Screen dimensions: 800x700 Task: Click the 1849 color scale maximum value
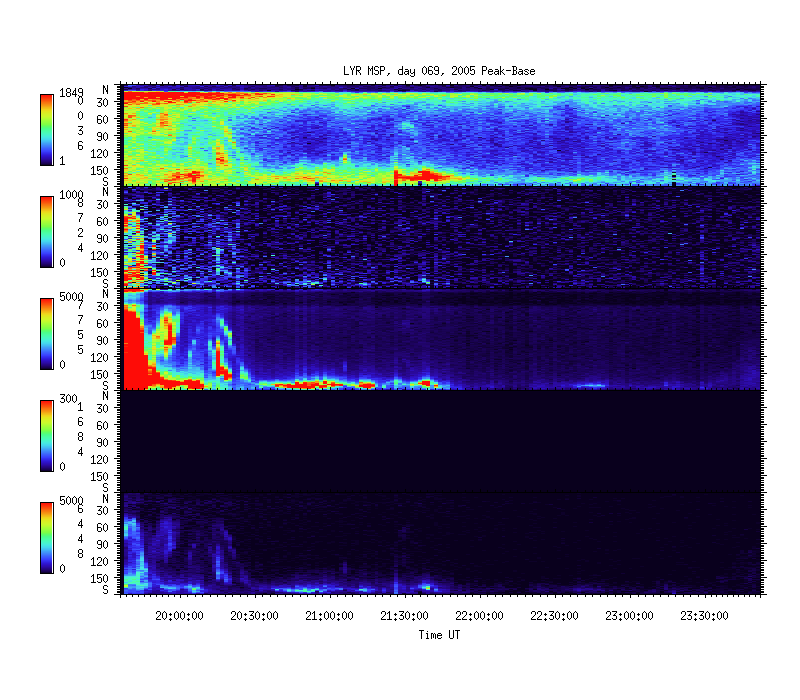pyautogui.click(x=71, y=92)
